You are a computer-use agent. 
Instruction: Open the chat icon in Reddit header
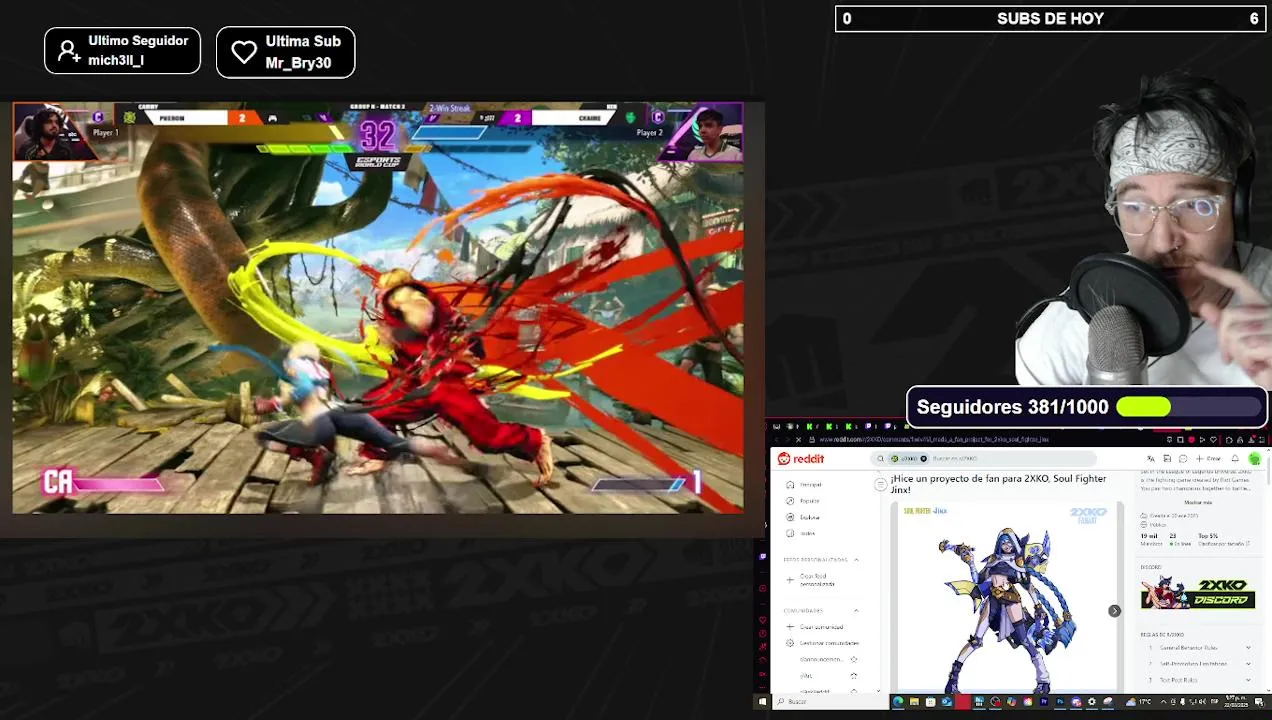(x=1183, y=459)
